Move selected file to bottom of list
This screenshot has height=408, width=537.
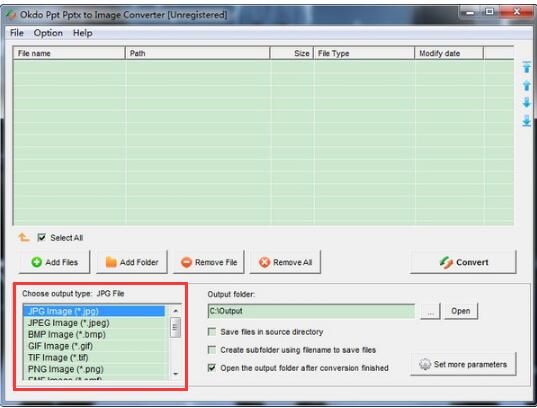(526, 121)
